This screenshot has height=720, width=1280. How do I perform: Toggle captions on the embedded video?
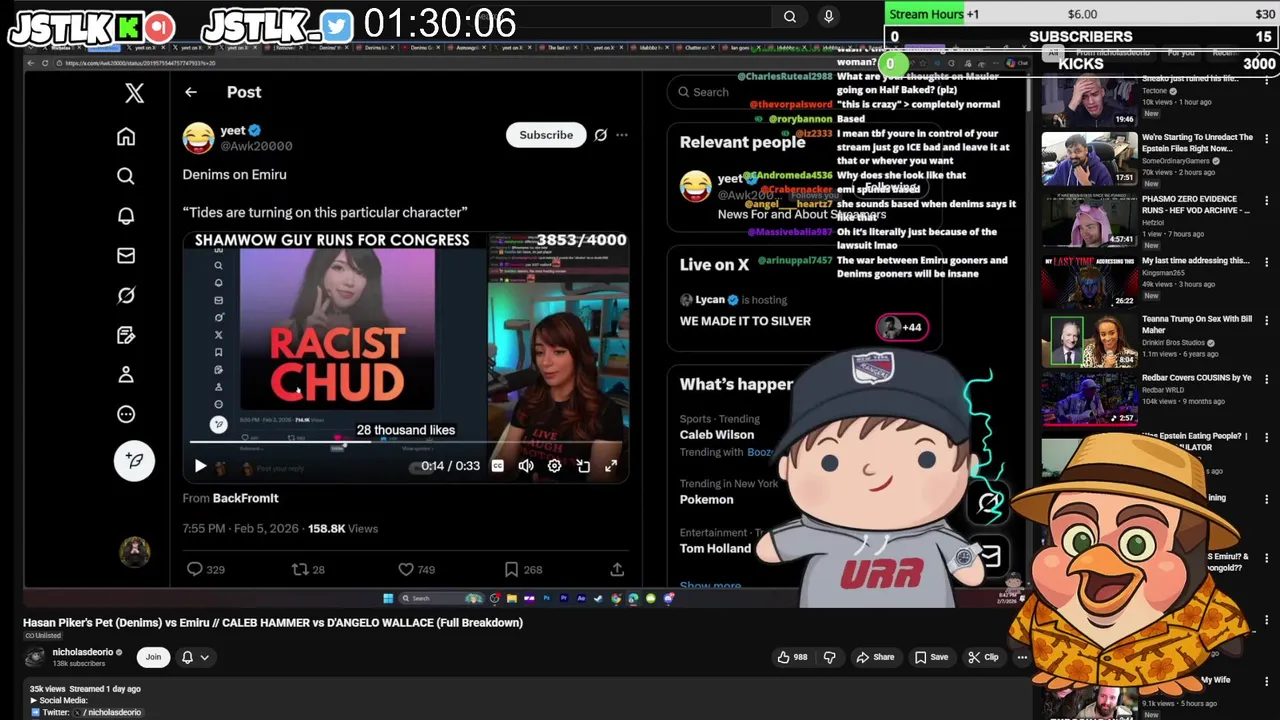497,466
